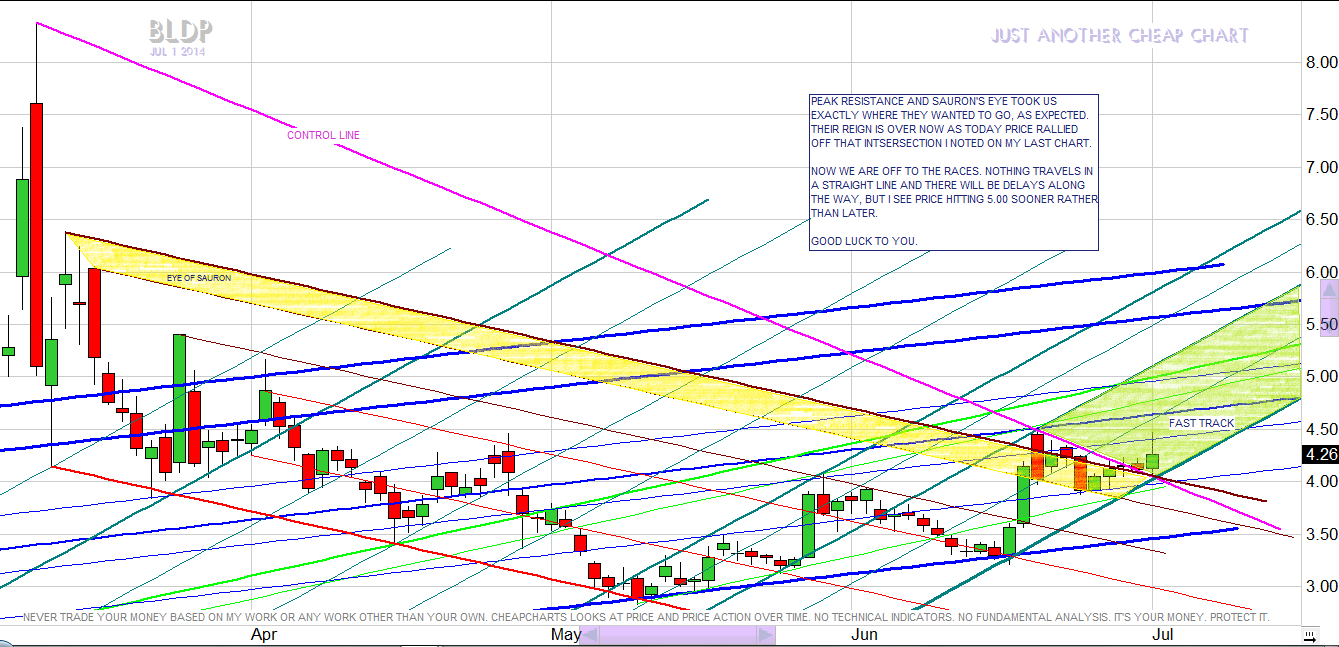Click the vertical price scrollbar up arrow
The image size is (1339, 647).
click(x=1329, y=289)
